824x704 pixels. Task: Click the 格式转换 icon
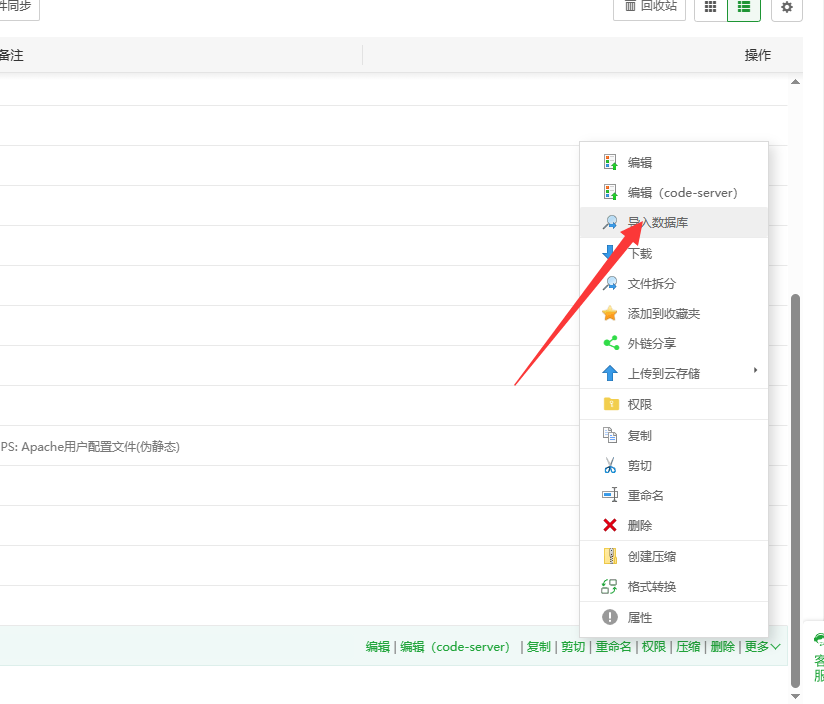(609, 586)
